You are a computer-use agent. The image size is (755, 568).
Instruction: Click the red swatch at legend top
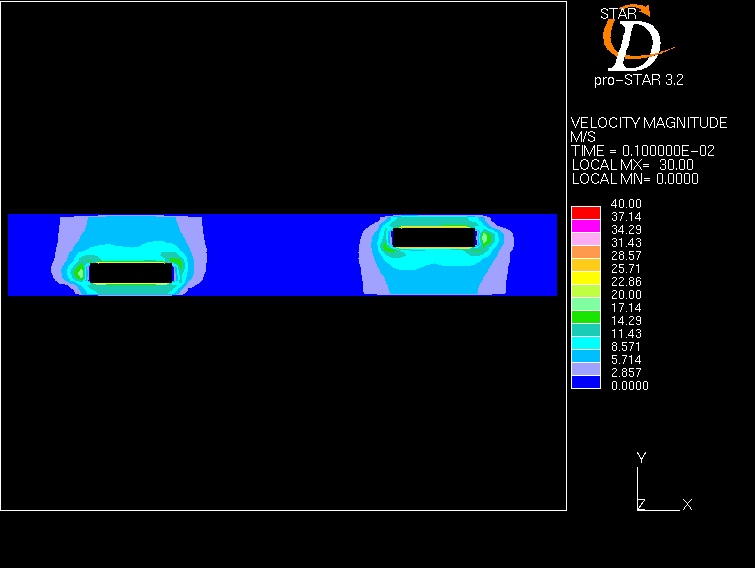pos(585,211)
